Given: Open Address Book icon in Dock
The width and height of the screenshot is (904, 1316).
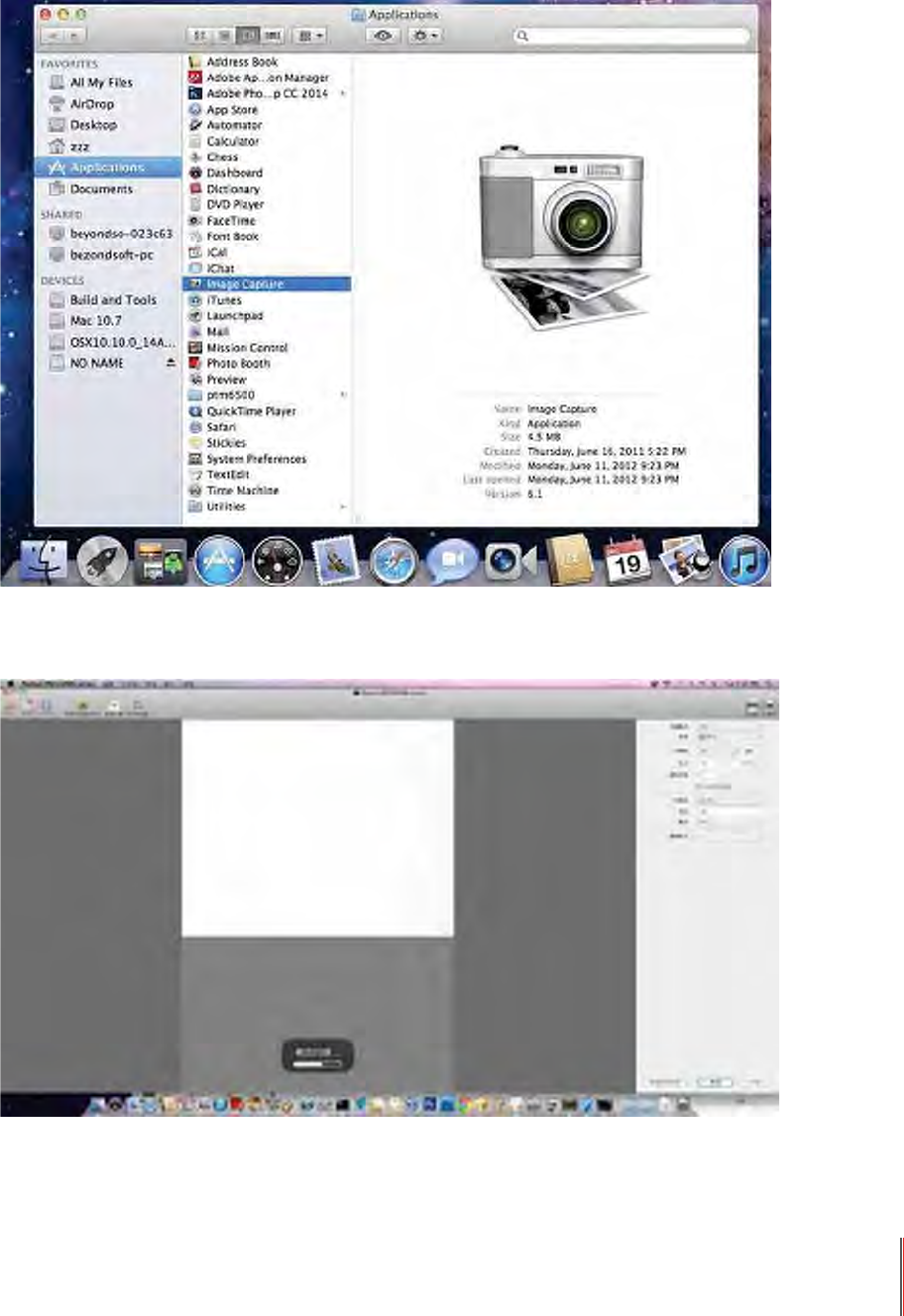Looking at the screenshot, I should click(570, 561).
